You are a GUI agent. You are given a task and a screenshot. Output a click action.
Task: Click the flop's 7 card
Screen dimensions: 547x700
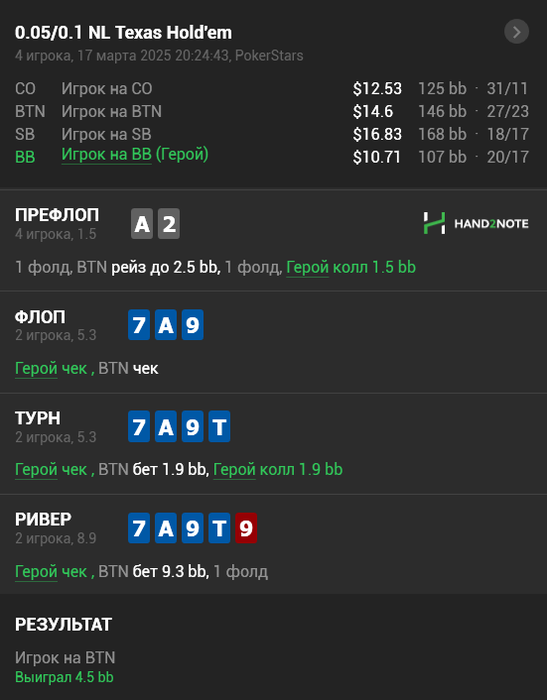click(x=139, y=325)
